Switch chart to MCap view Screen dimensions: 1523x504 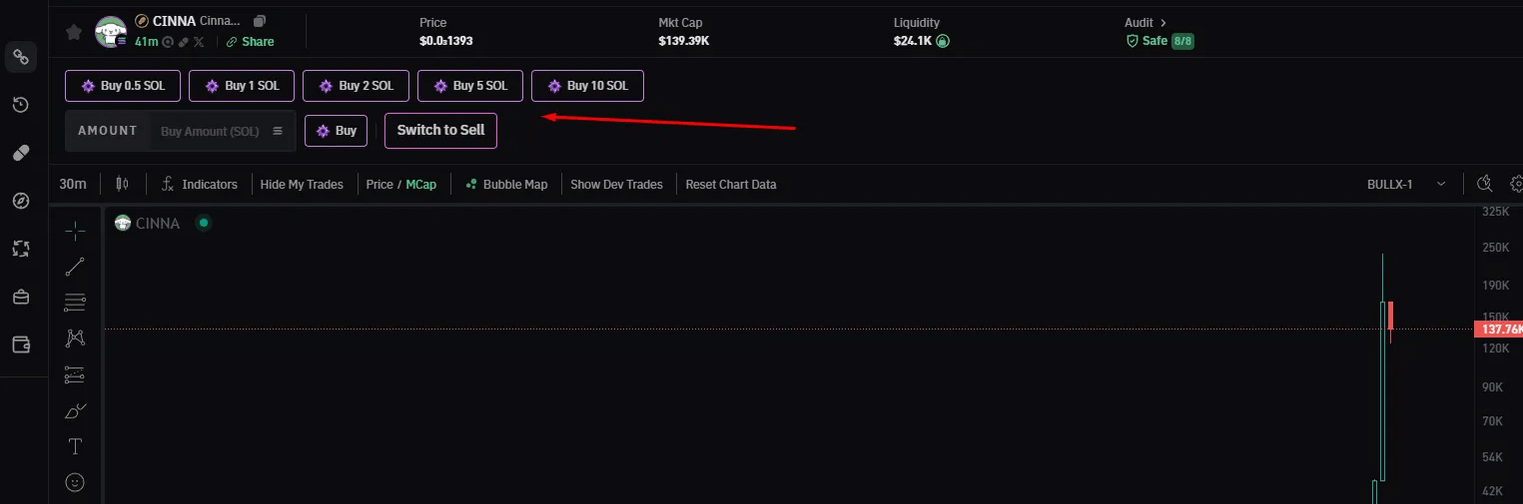tap(420, 184)
